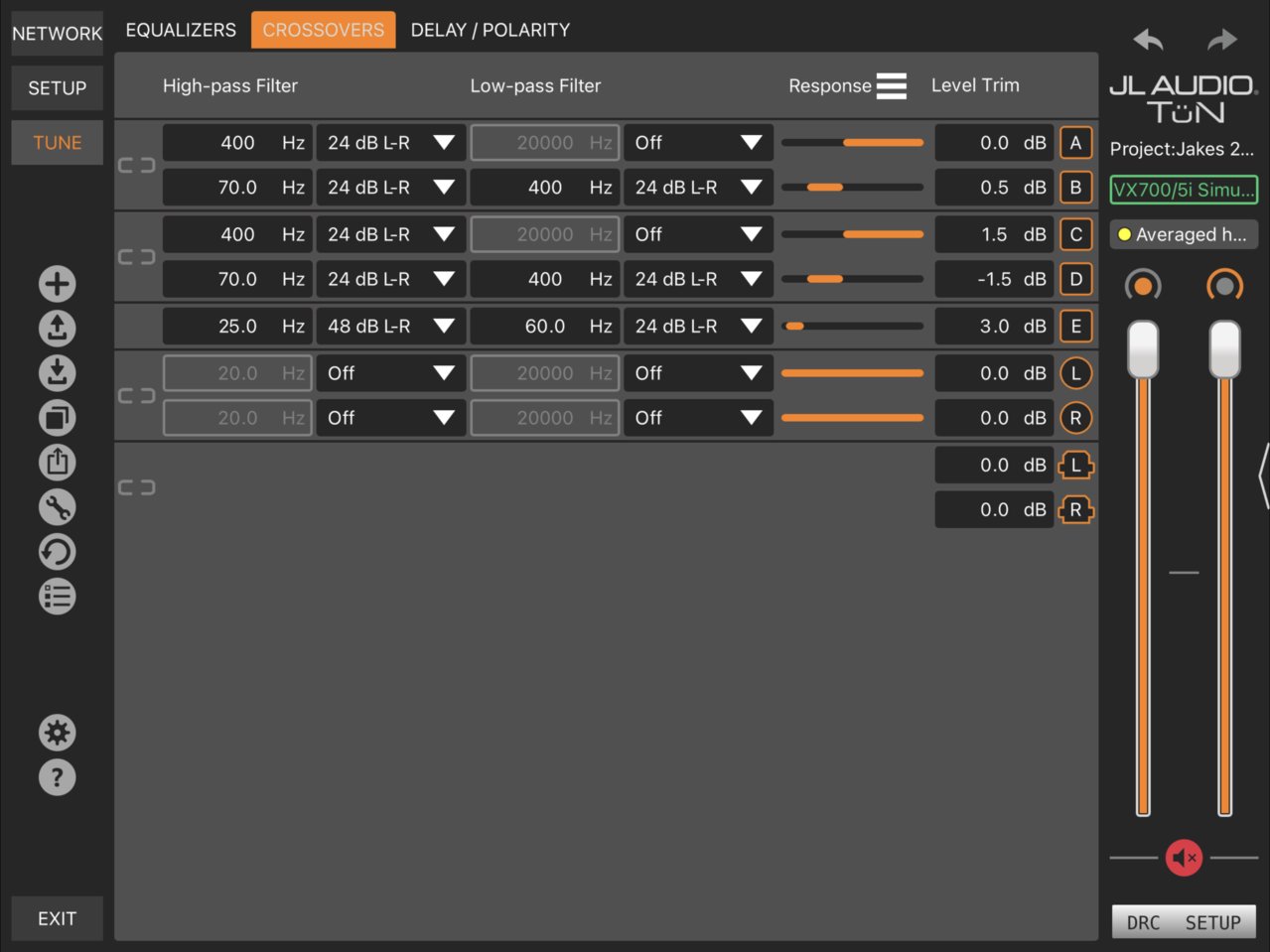The width and height of the screenshot is (1270, 952).
Task: Select the round L output channel badge
Action: pos(1075,373)
